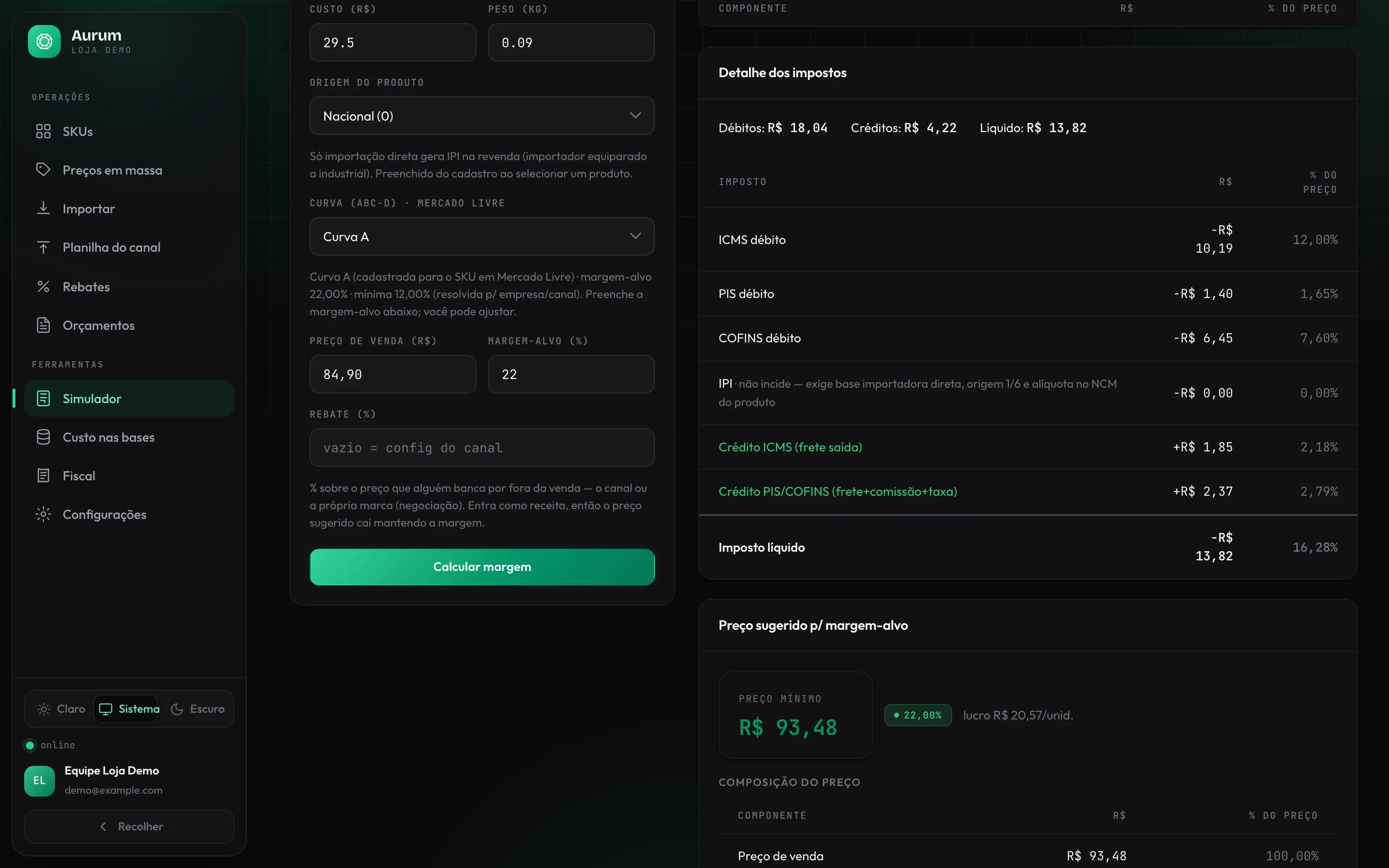This screenshot has height=868, width=1389.
Task: Click the R$ 93,48 Preço mínimo card
Action: point(795,715)
